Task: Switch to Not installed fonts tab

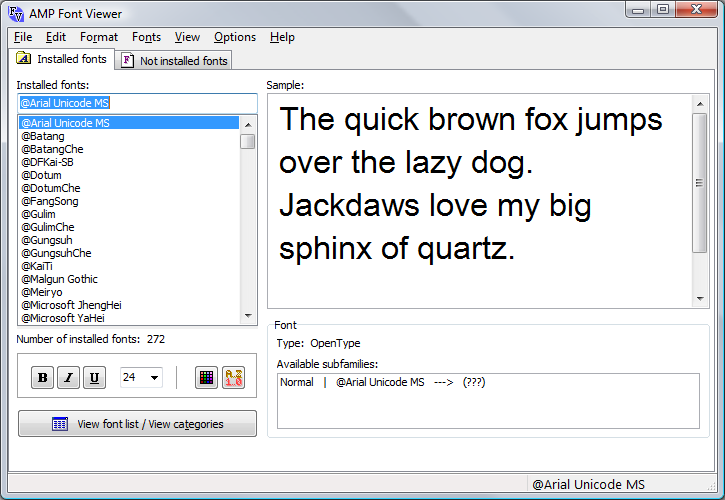Action: click(175, 61)
